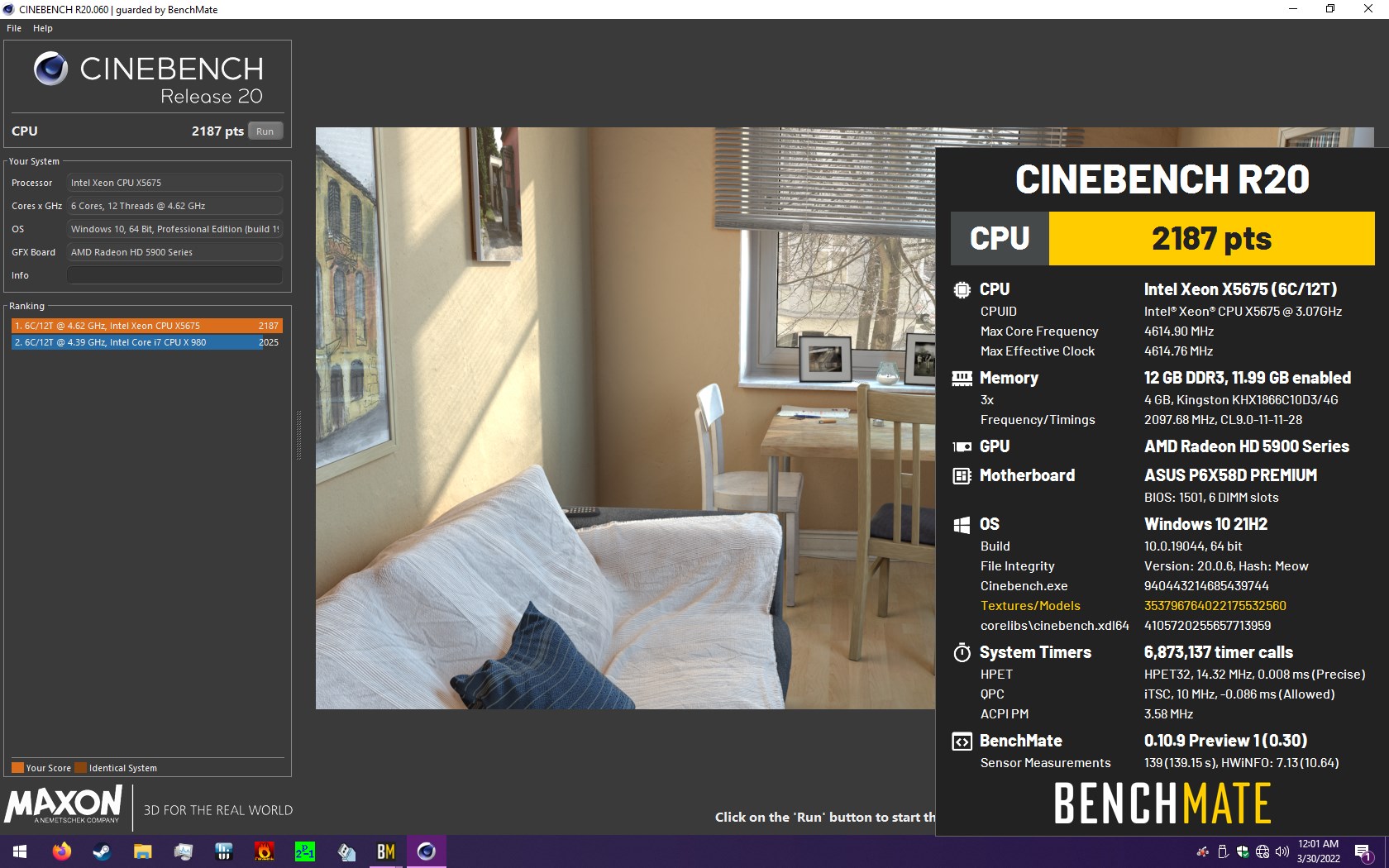Click the Cinebench logo sphere icon in header

click(51, 69)
